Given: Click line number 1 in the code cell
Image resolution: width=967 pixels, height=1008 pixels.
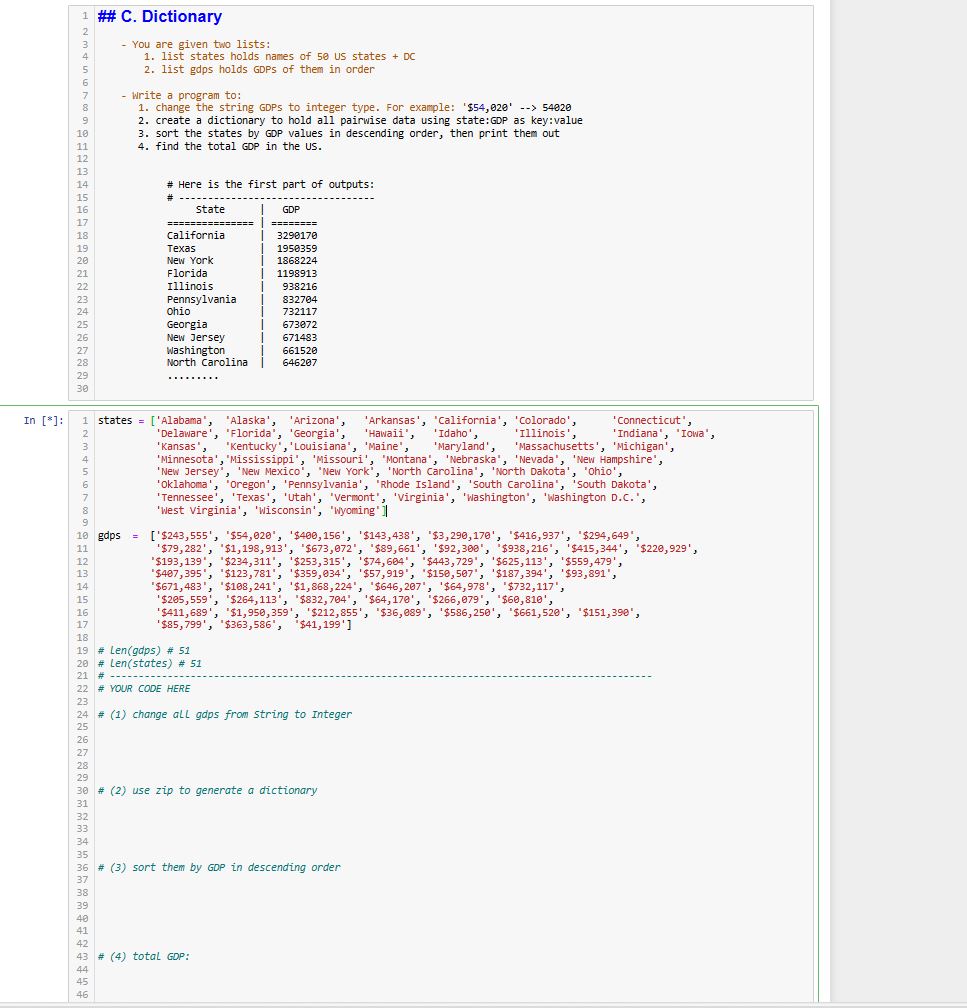Looking at the screenshot, I should 82,420.
